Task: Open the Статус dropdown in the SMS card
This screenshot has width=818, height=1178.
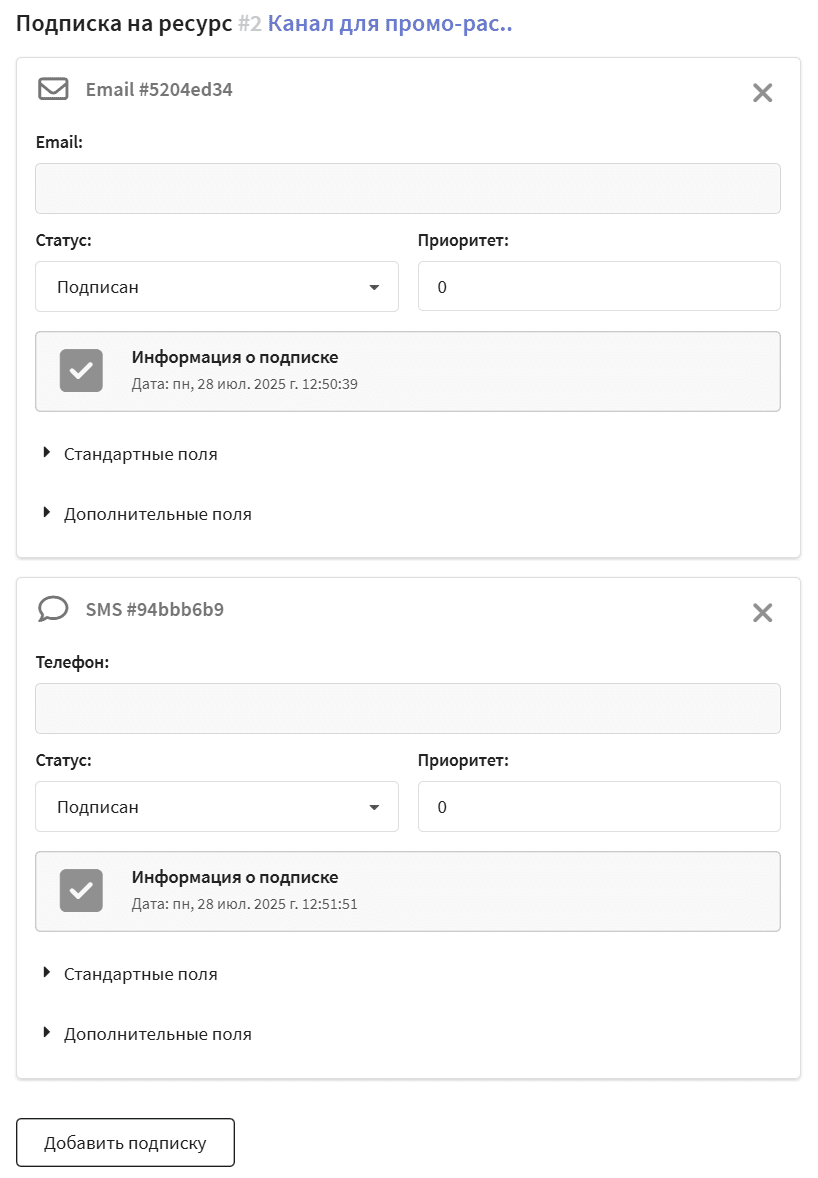Action: [x=217, y=806]
